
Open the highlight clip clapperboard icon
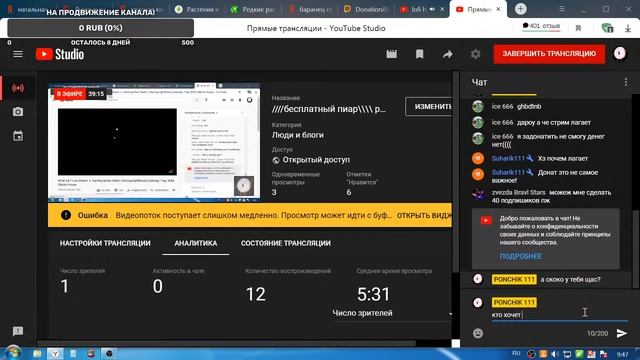[391, 54]
